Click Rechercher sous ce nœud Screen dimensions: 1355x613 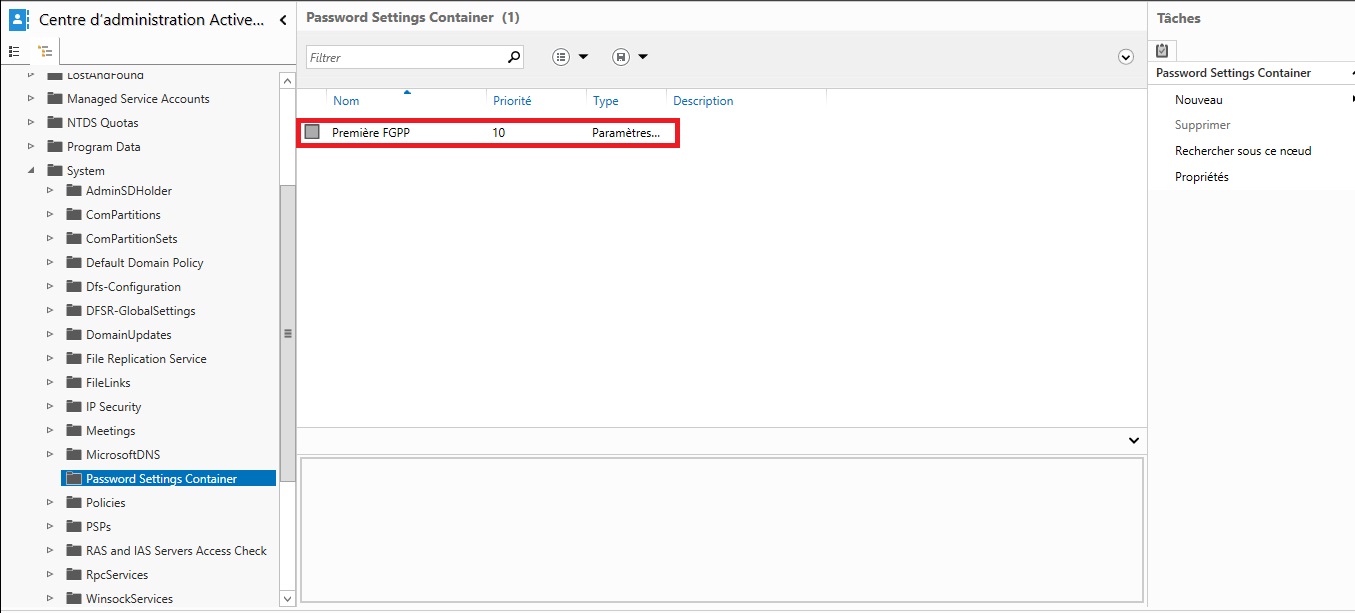(1242, 151)
